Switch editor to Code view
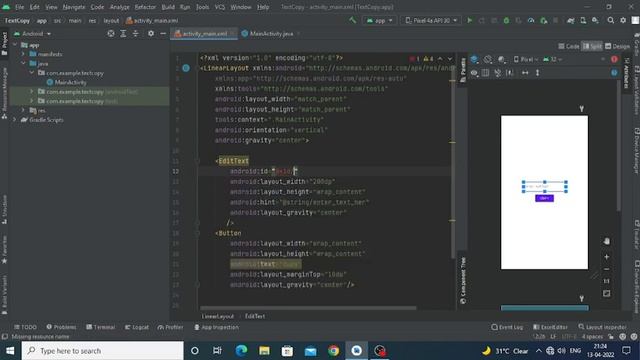Image resolution: width=640 pixels, height=360 pixels. 569,46
